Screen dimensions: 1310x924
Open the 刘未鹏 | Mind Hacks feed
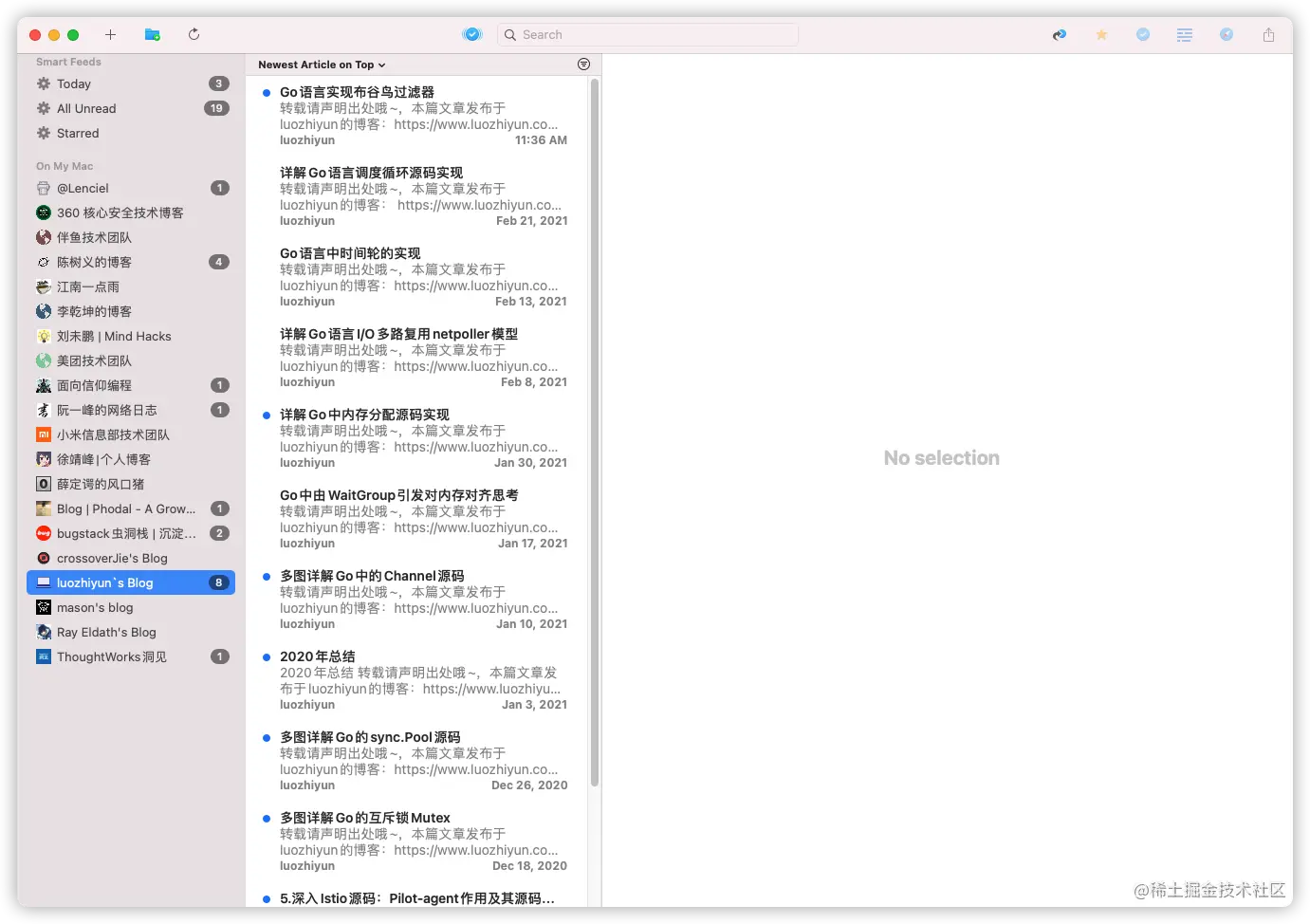[x=131, y=336]
